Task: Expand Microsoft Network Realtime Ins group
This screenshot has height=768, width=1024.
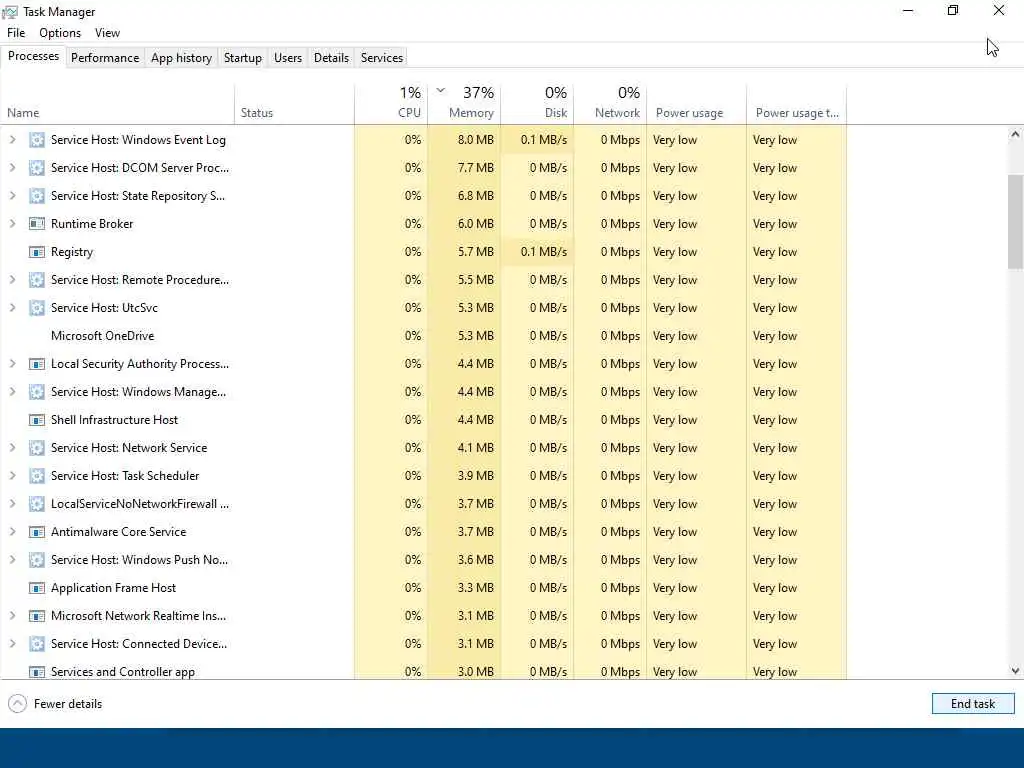Action: (x=12, y=616)
